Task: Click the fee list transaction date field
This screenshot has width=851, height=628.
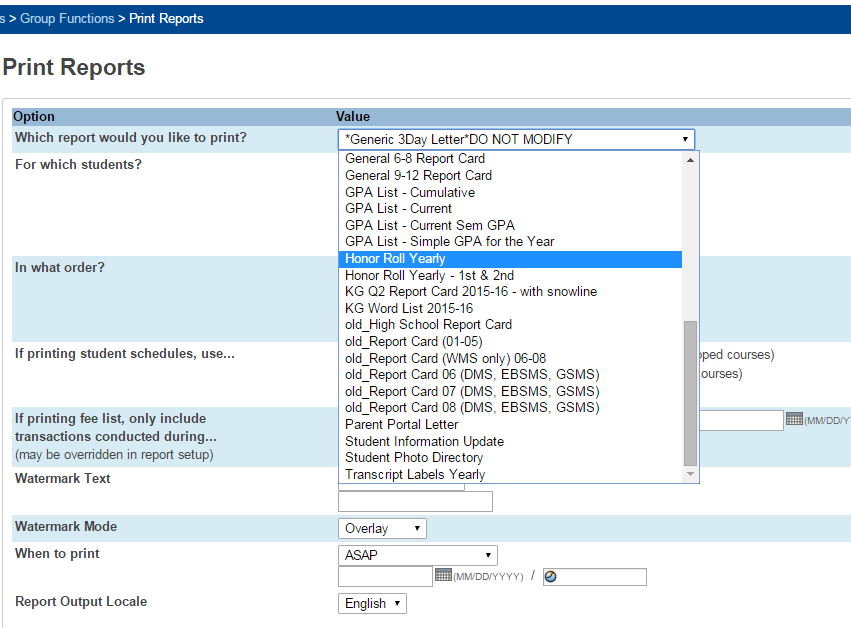Action: [741, 421]
